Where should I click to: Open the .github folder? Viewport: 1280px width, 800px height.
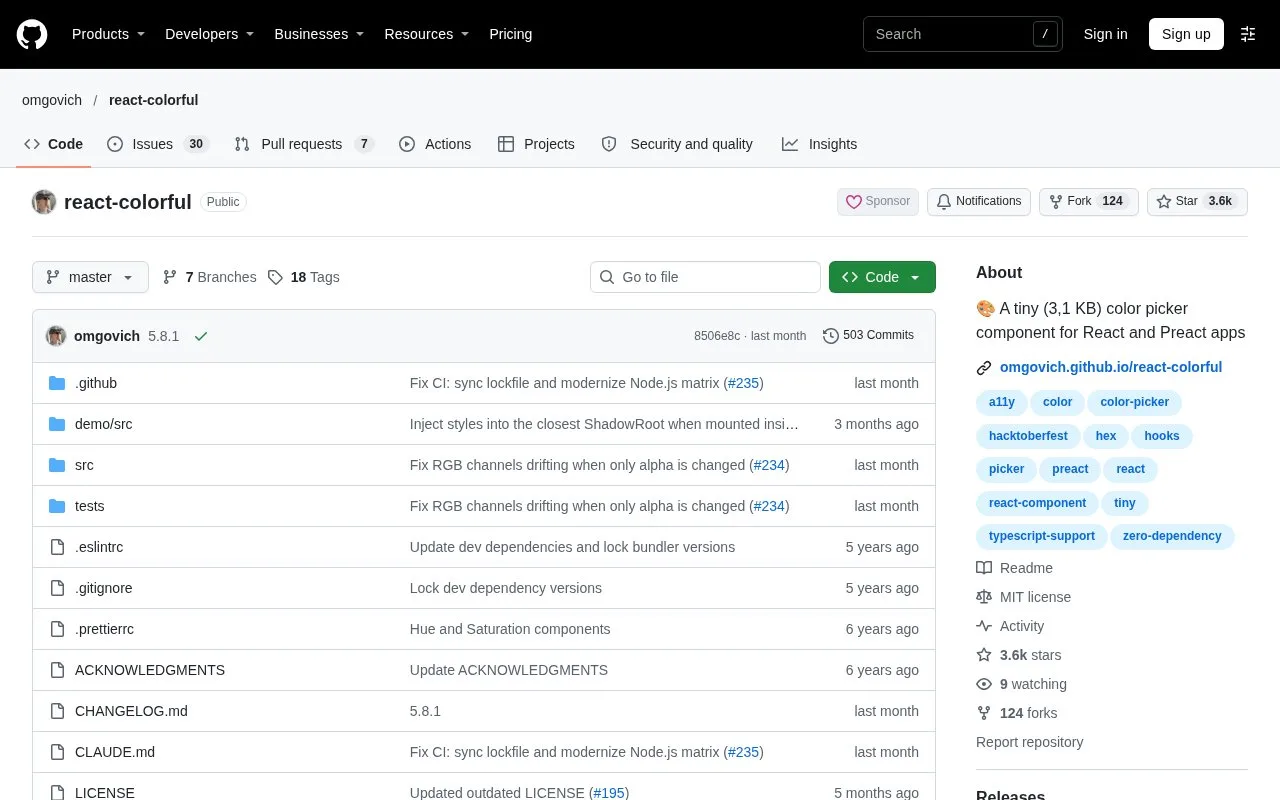point(96,383)
